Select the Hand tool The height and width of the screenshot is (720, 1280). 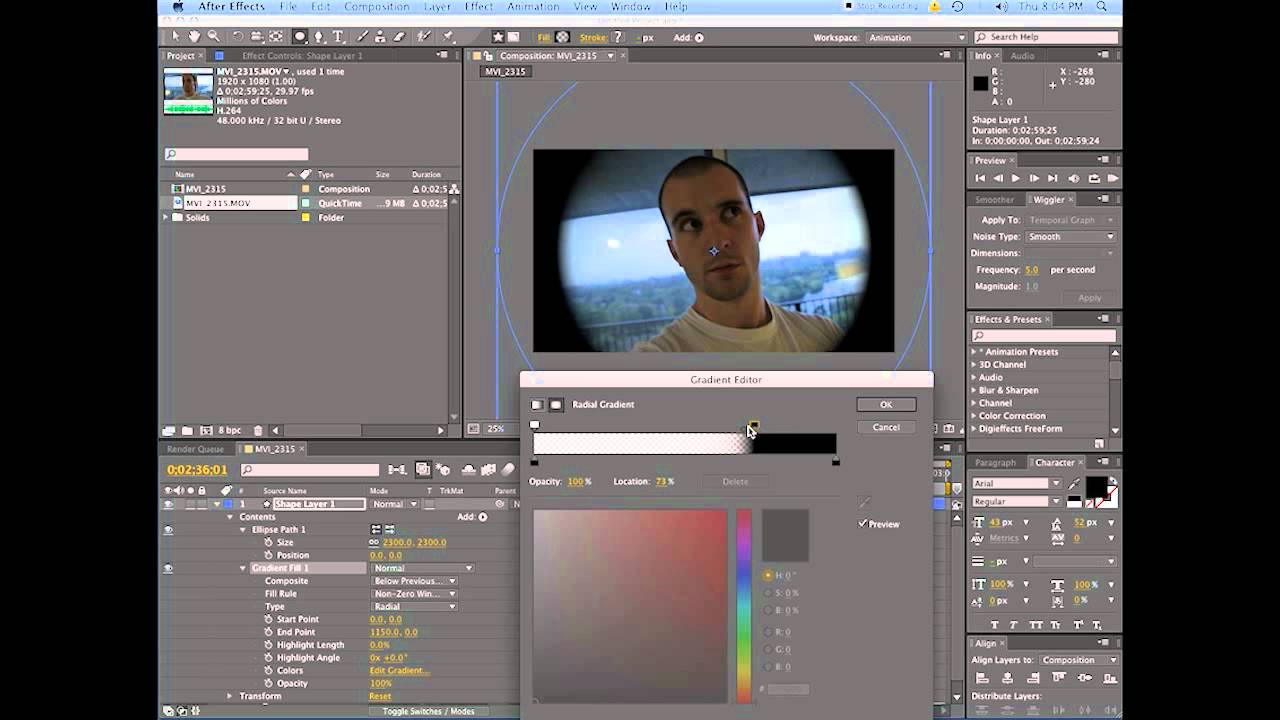[194, 37]
